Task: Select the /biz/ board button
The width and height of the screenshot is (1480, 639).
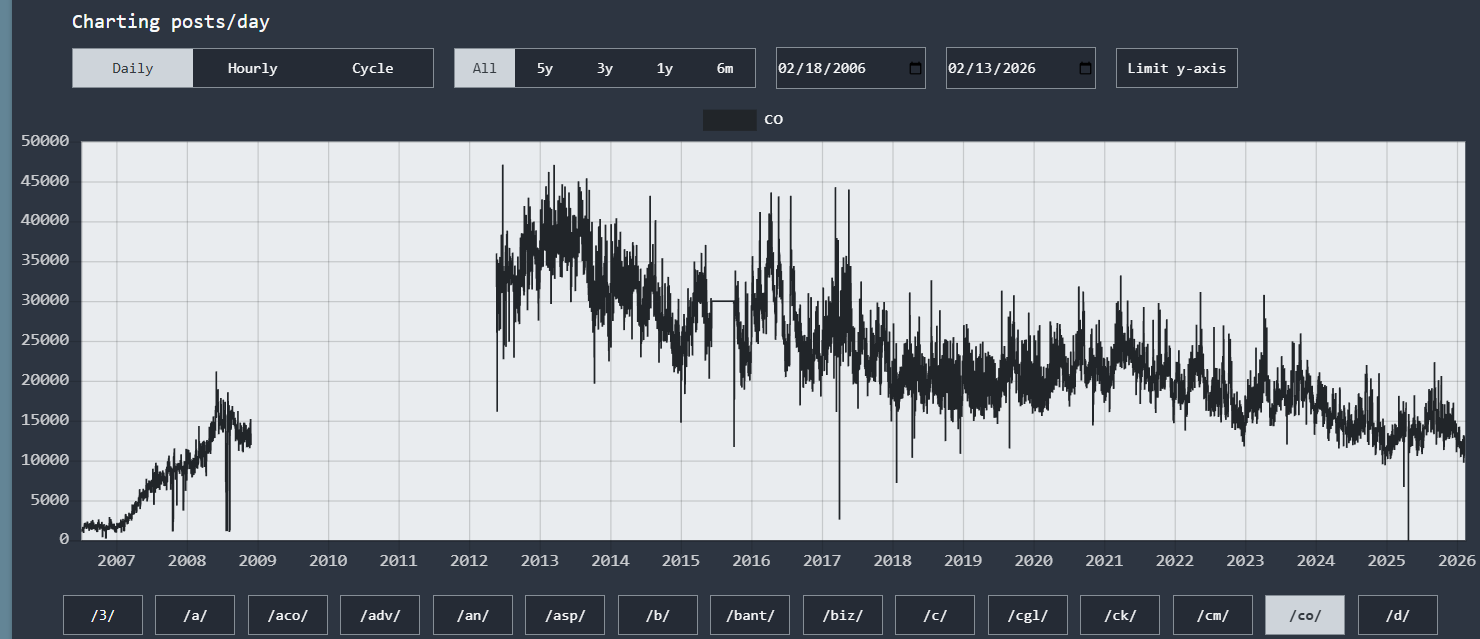Action: (x=843, y=615)
